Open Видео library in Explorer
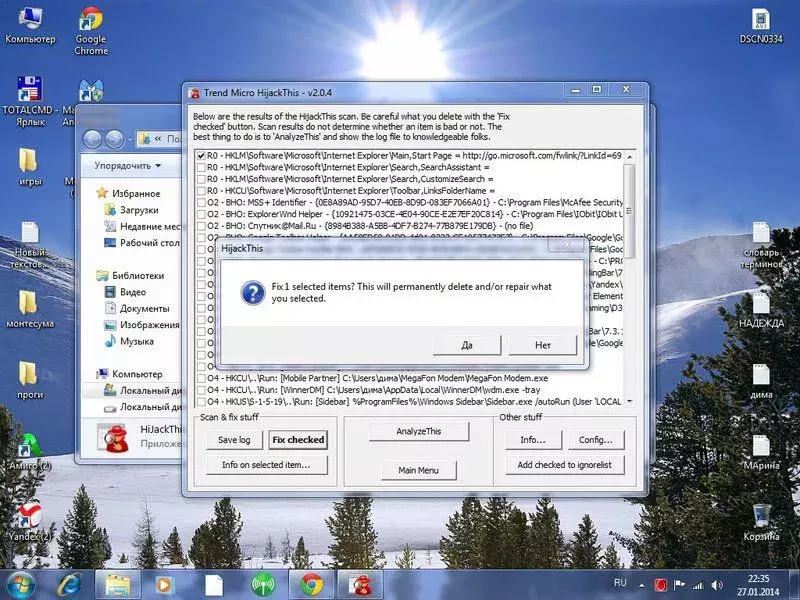Screen dimensions: 800x600 point(126,292)
